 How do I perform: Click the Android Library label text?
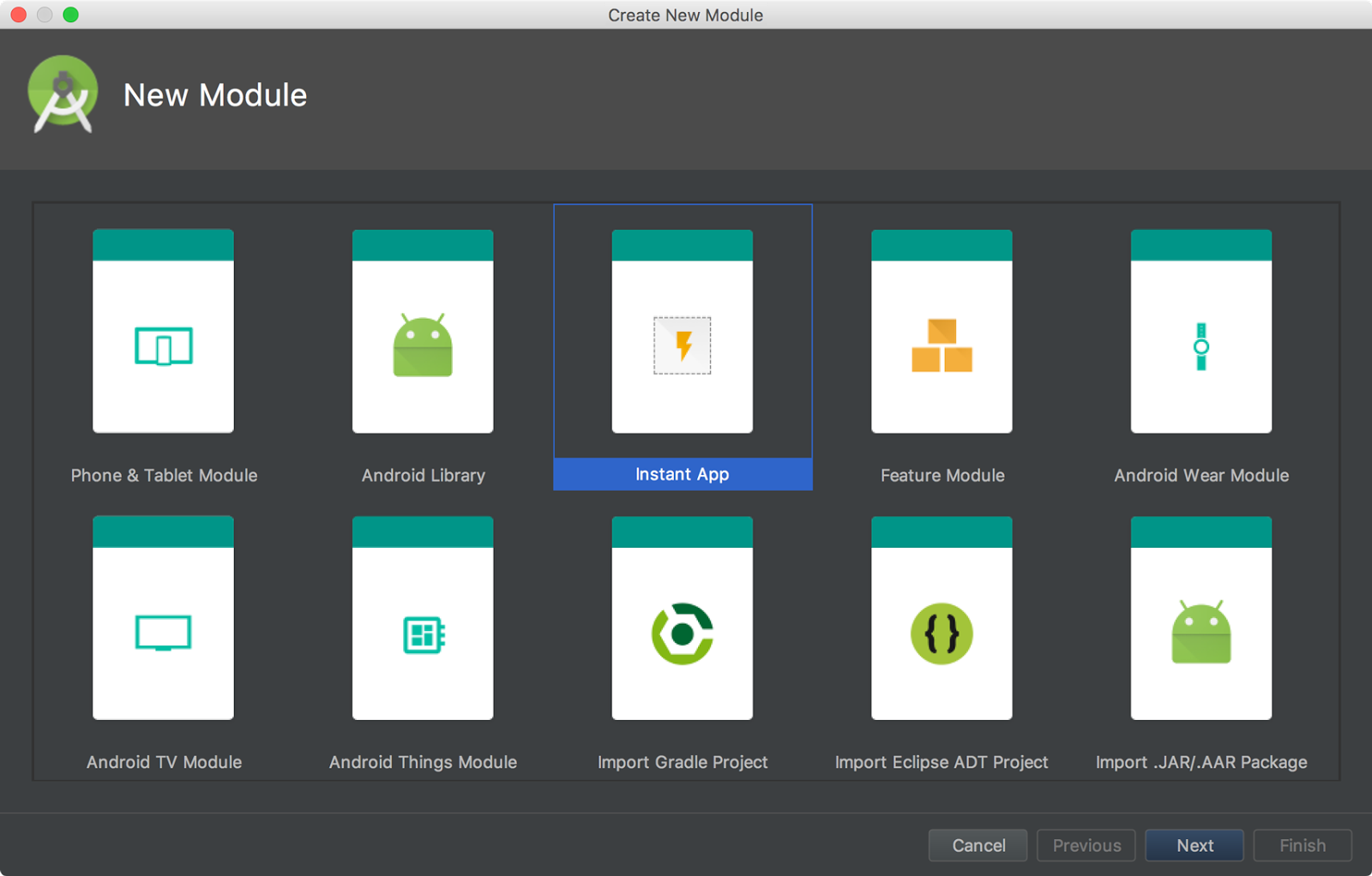(x=423, y=476)
